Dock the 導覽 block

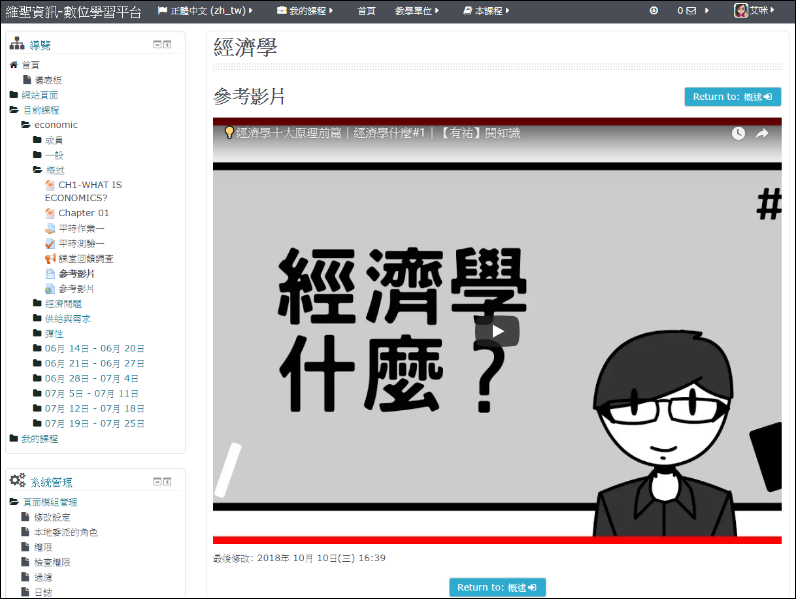click(167, 45)
